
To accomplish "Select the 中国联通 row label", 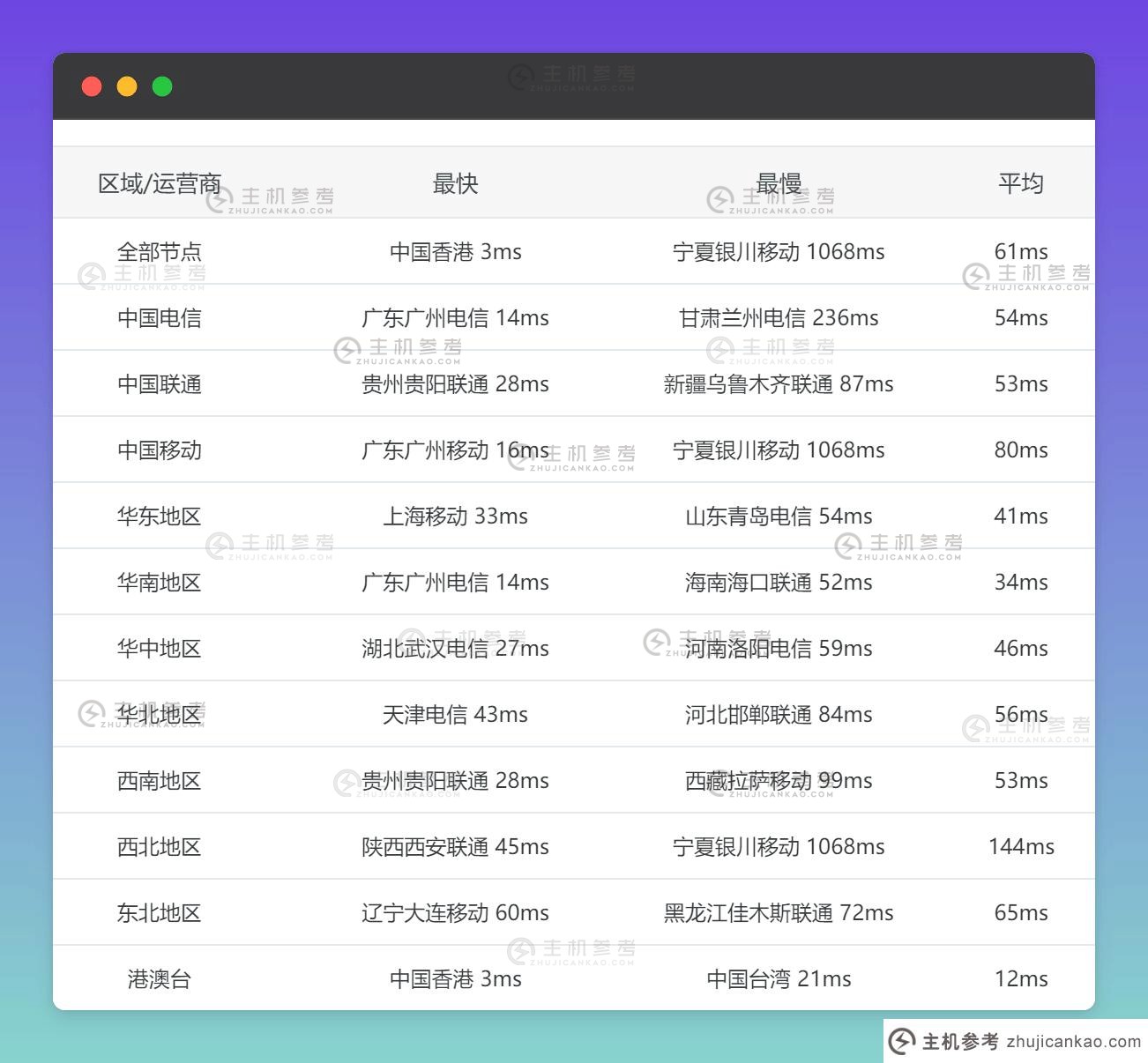I will tap(160, 384).
